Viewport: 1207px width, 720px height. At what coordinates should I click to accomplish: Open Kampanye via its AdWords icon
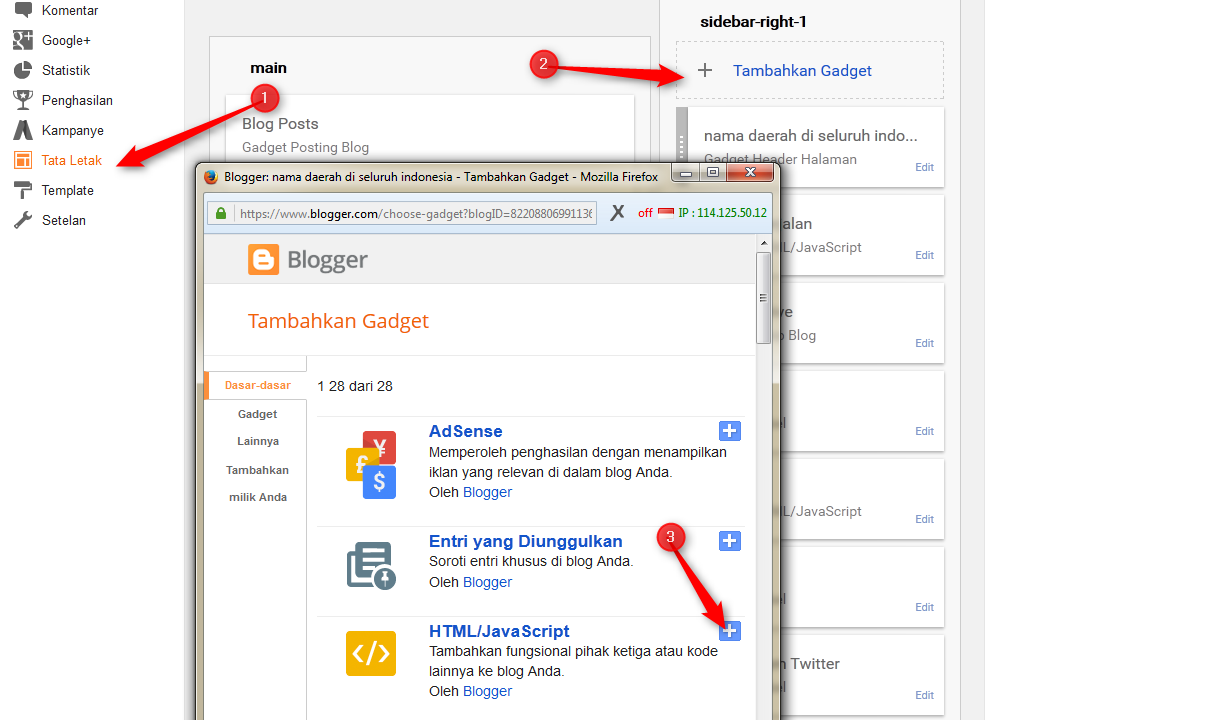click(x=23, y=131)
